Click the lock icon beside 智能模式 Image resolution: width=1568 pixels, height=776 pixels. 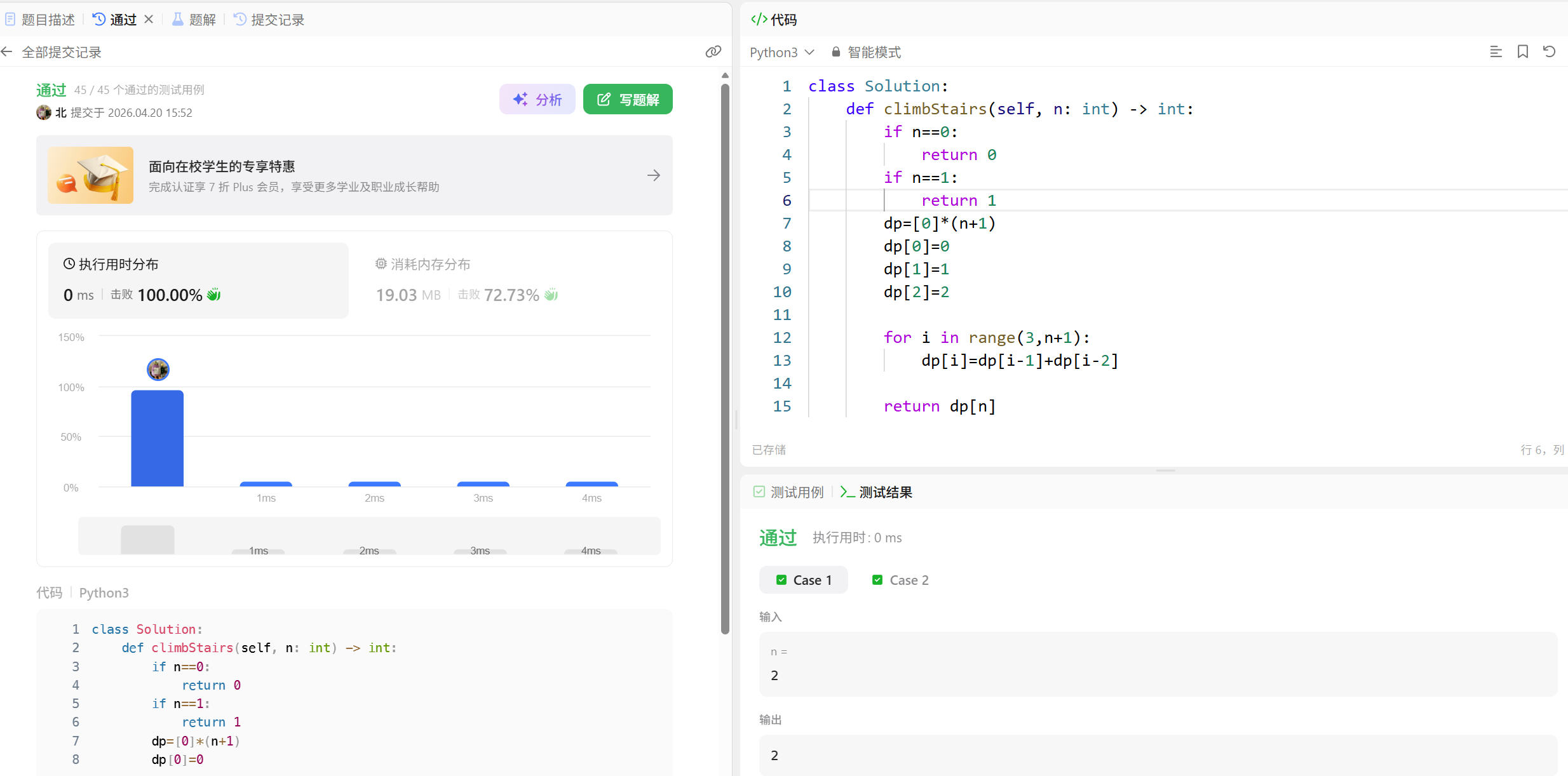click(x=835, y=52)
